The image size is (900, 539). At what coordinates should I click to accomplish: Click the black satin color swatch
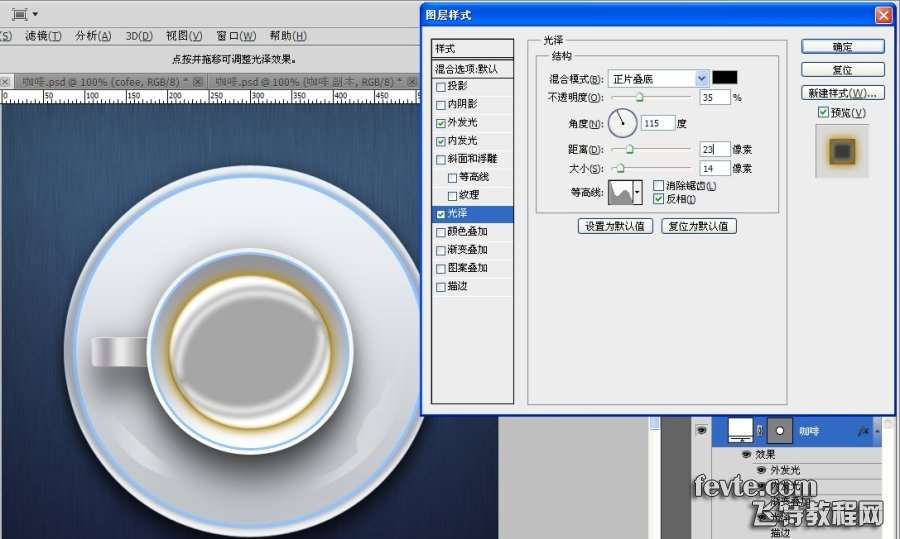[724, 77]
